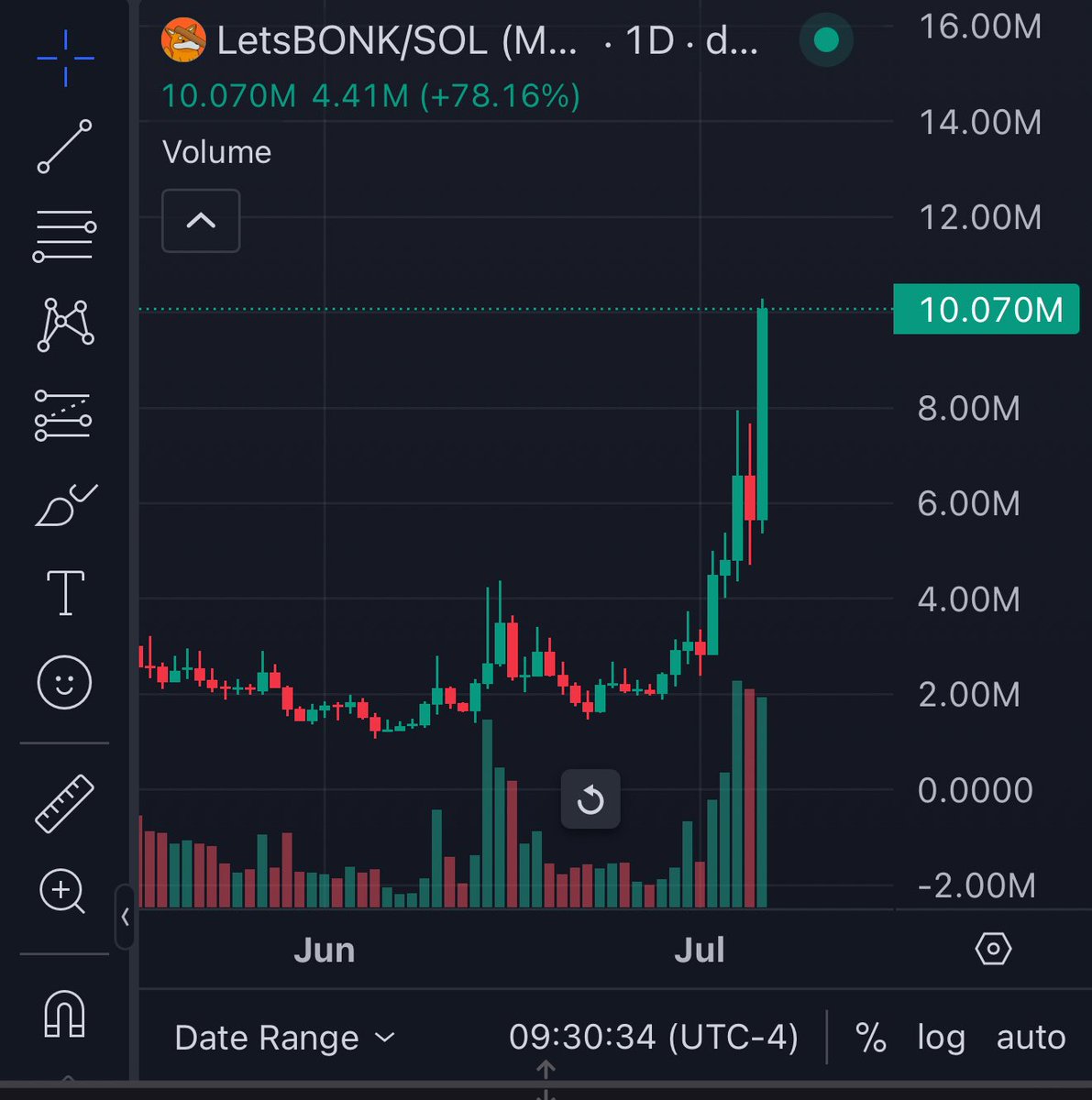1092x1100 pixels.
Task: Select the brush drawing tool
Action: click(65, 505)
